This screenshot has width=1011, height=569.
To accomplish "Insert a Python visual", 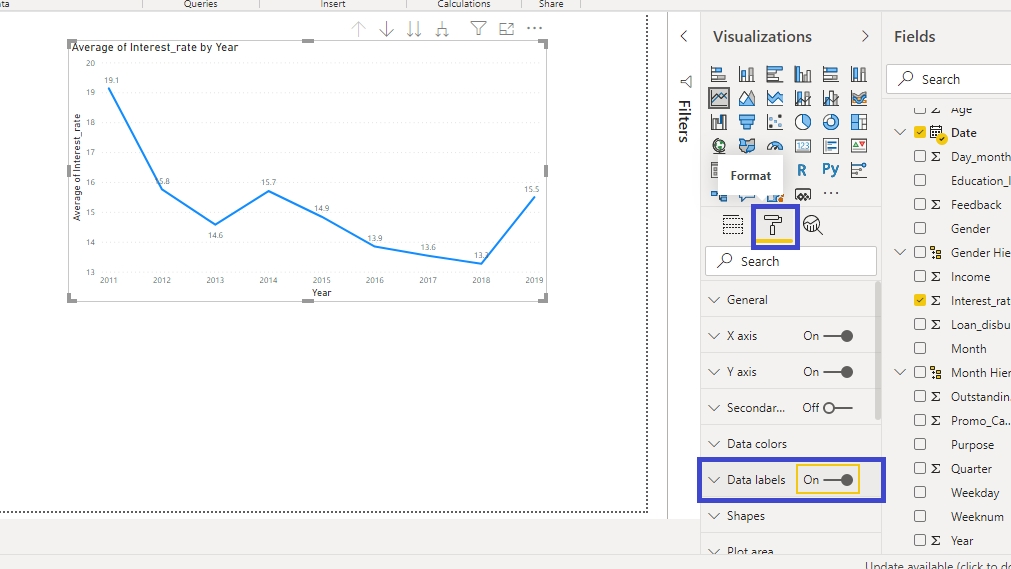I will coord(831,170).
